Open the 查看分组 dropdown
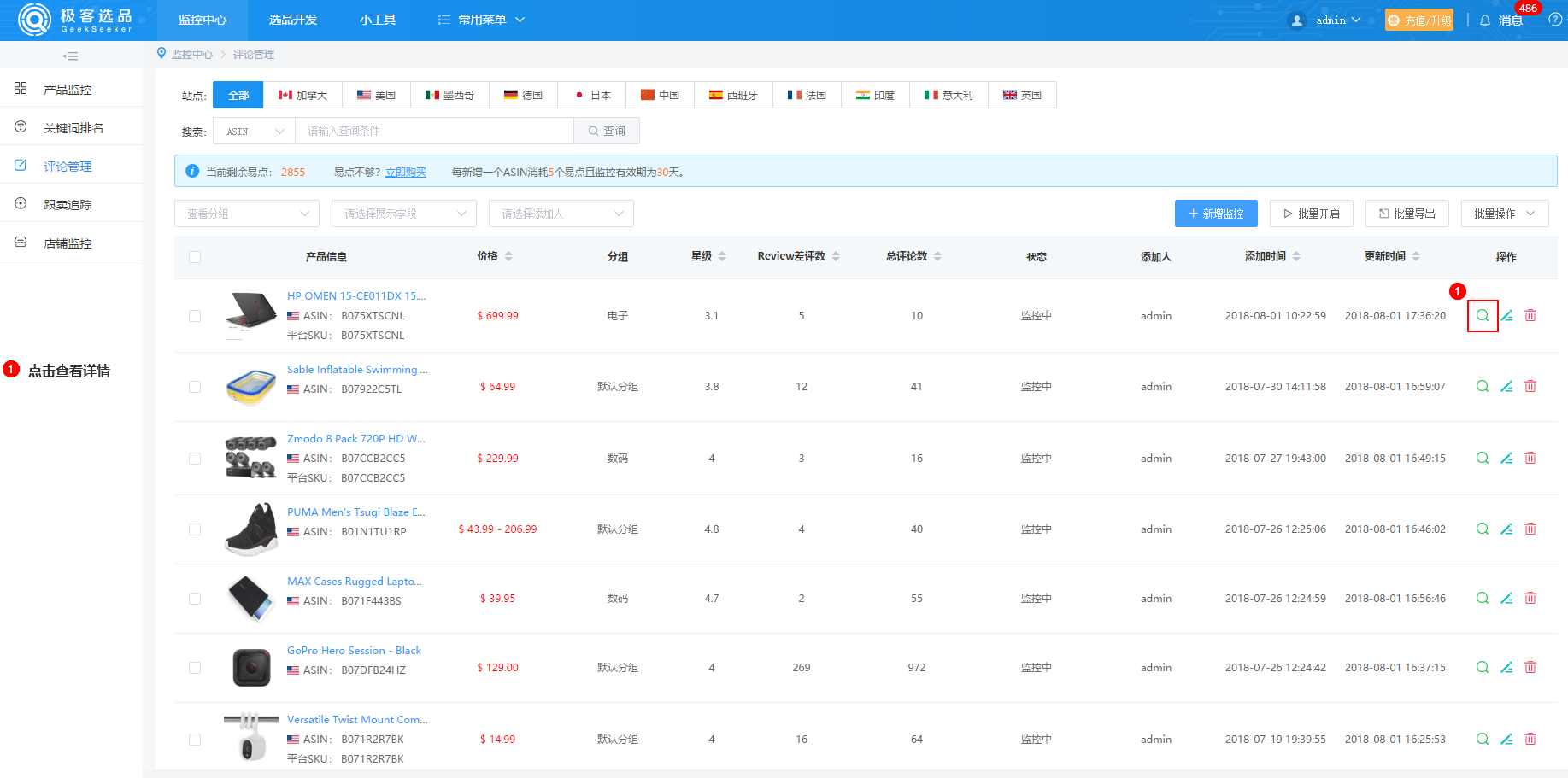 click(247, 214)
